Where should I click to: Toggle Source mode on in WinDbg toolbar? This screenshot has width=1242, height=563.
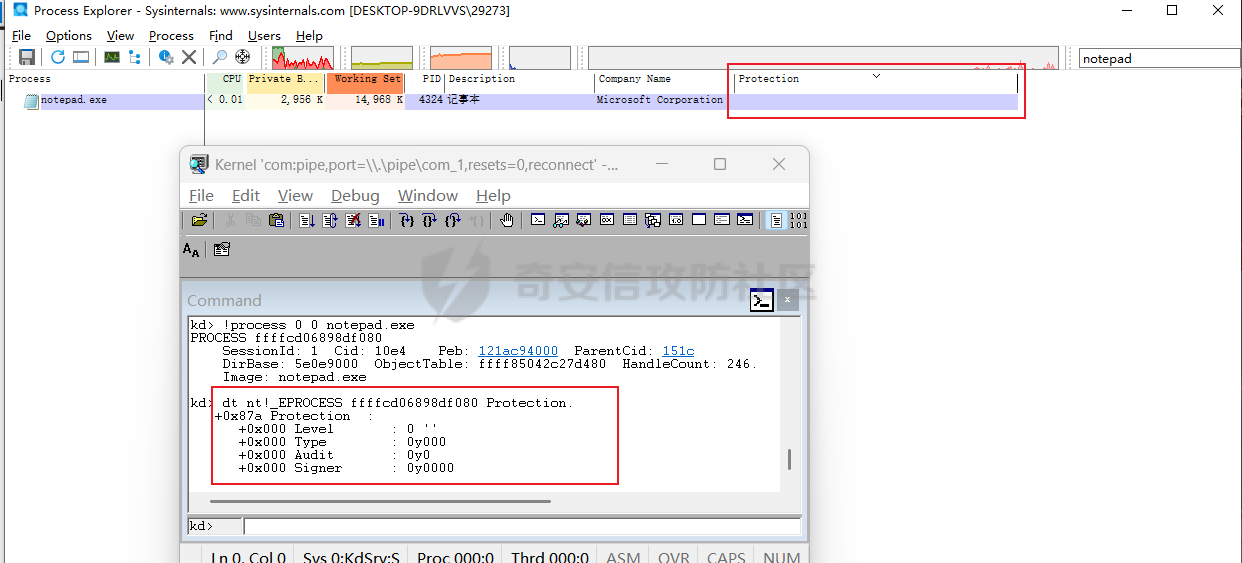pos(776,220)
